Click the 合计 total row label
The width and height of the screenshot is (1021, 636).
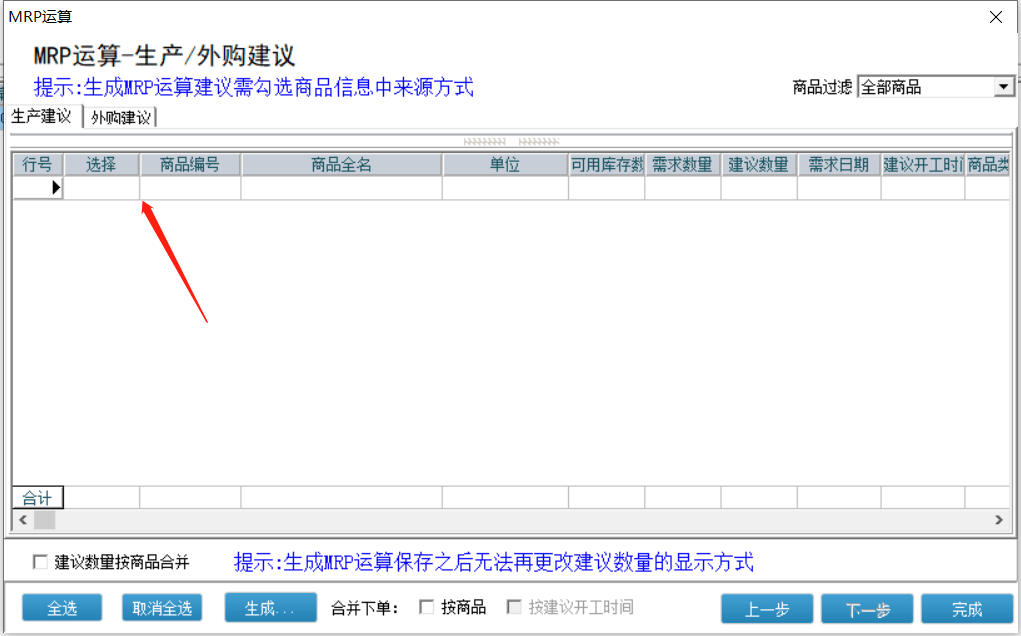(x=38, y=498)
